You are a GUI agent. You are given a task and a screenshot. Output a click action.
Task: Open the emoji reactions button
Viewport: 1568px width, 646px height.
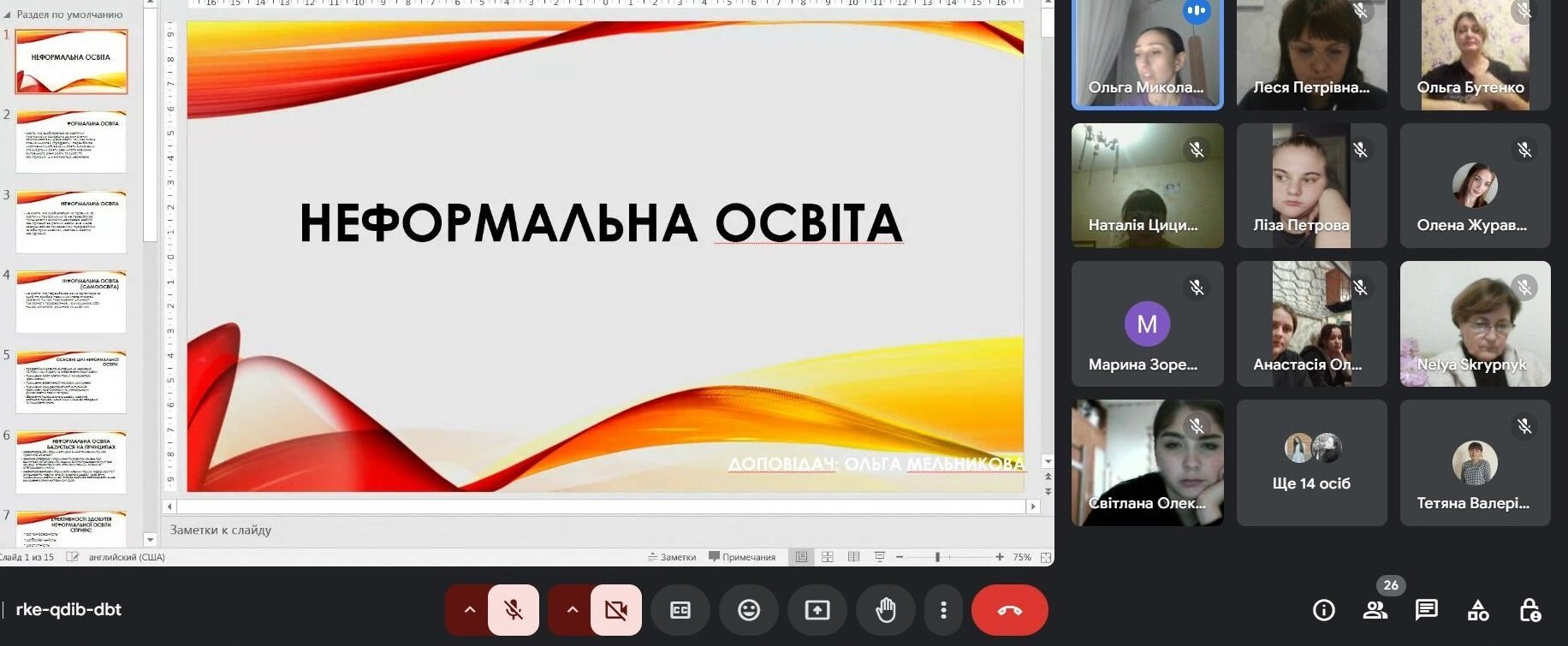coord(749,610)
